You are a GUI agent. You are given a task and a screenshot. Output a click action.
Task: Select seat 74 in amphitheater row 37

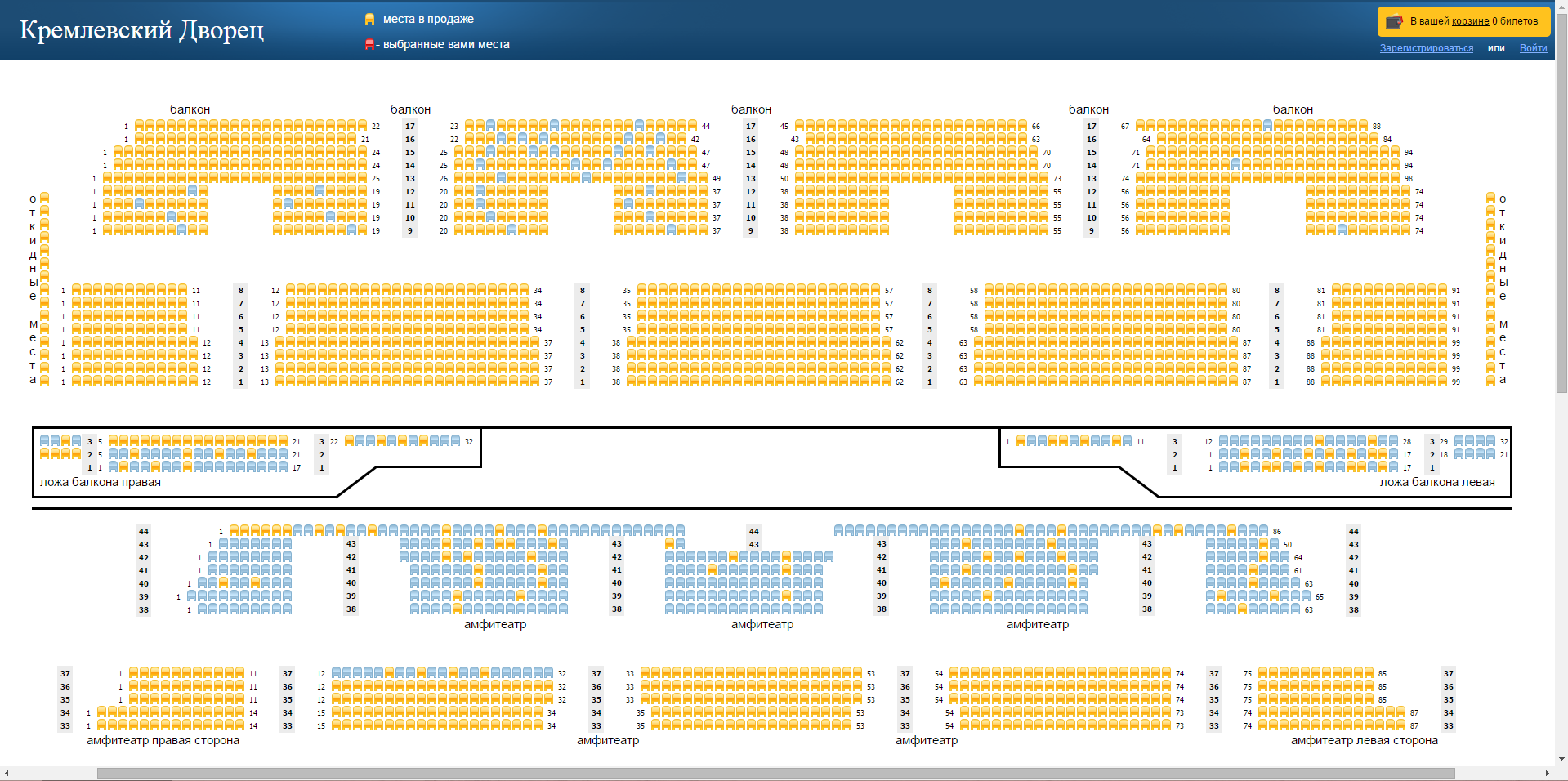pyautogui.click(x=1167, y=673)
